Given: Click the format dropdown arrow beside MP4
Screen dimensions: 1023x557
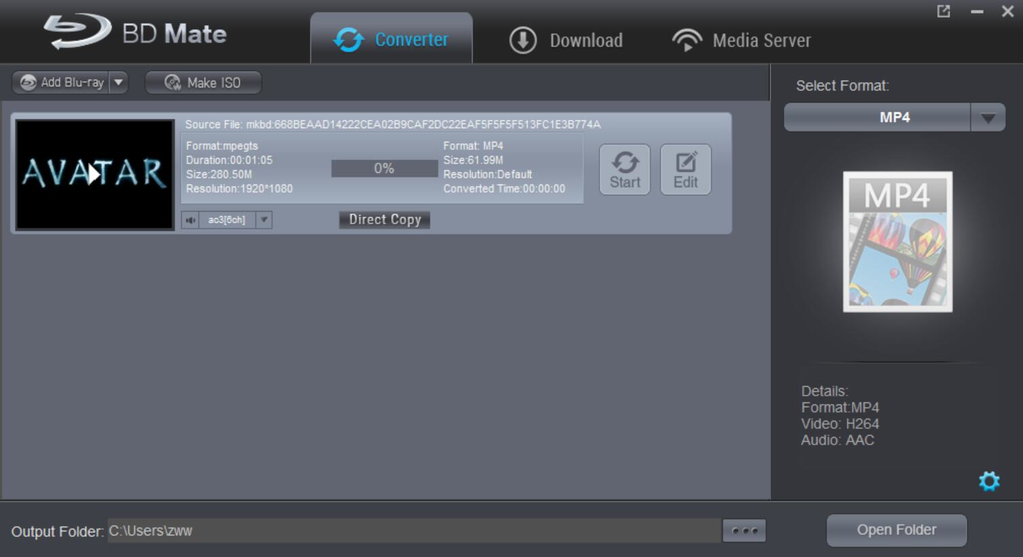Looking at the screenshot, I should tap(988, 117).
